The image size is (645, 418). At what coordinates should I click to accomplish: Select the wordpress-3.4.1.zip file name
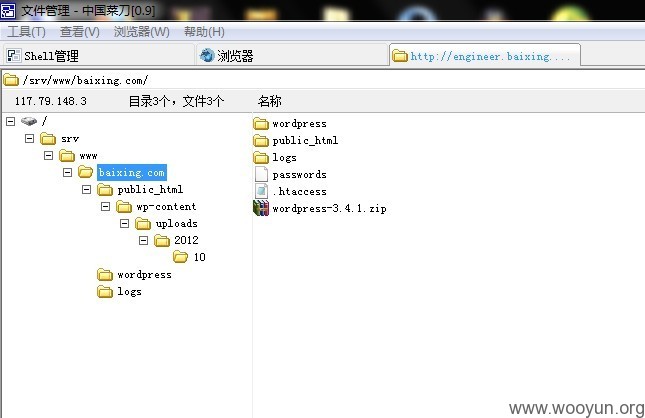tap(329, 209)
